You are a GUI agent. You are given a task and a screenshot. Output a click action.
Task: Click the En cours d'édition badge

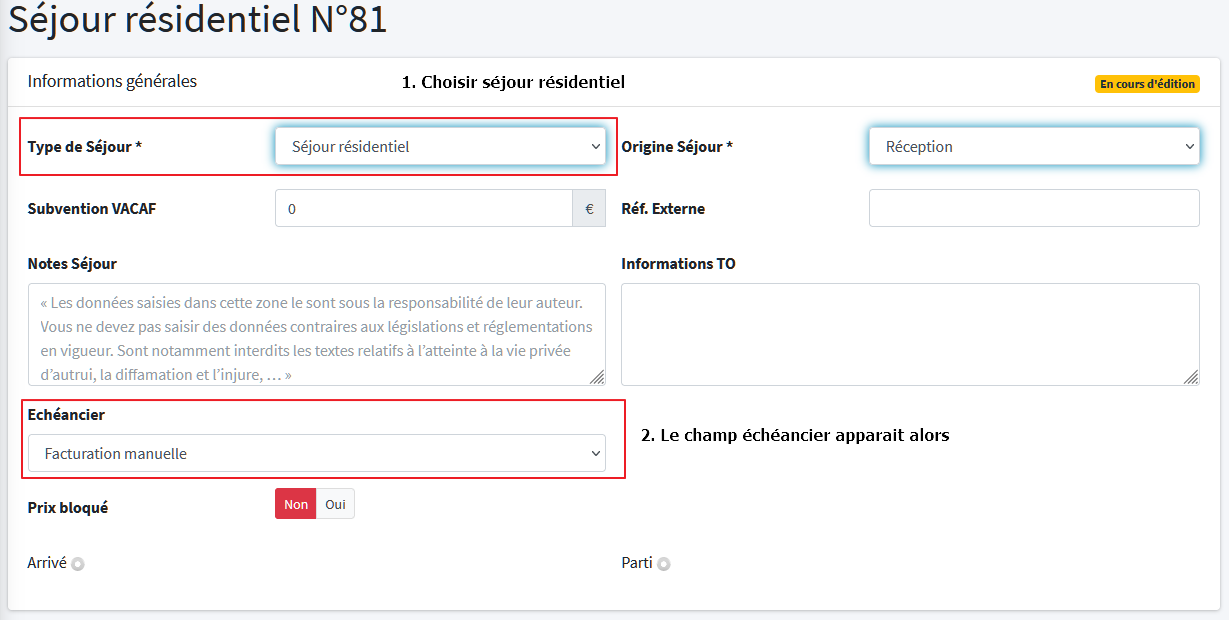coord(1147,84)
